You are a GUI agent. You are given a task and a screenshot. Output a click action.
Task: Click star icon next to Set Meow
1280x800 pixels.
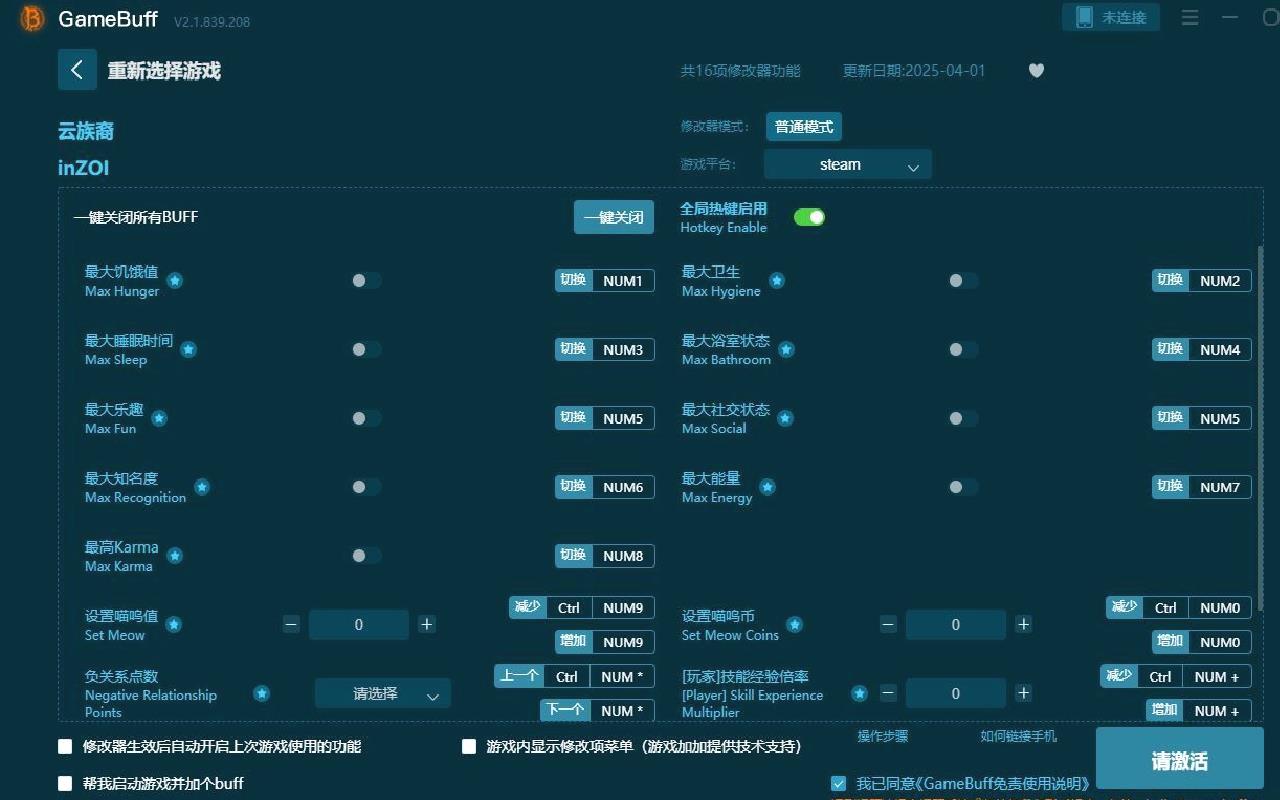(x=174, y=625)
